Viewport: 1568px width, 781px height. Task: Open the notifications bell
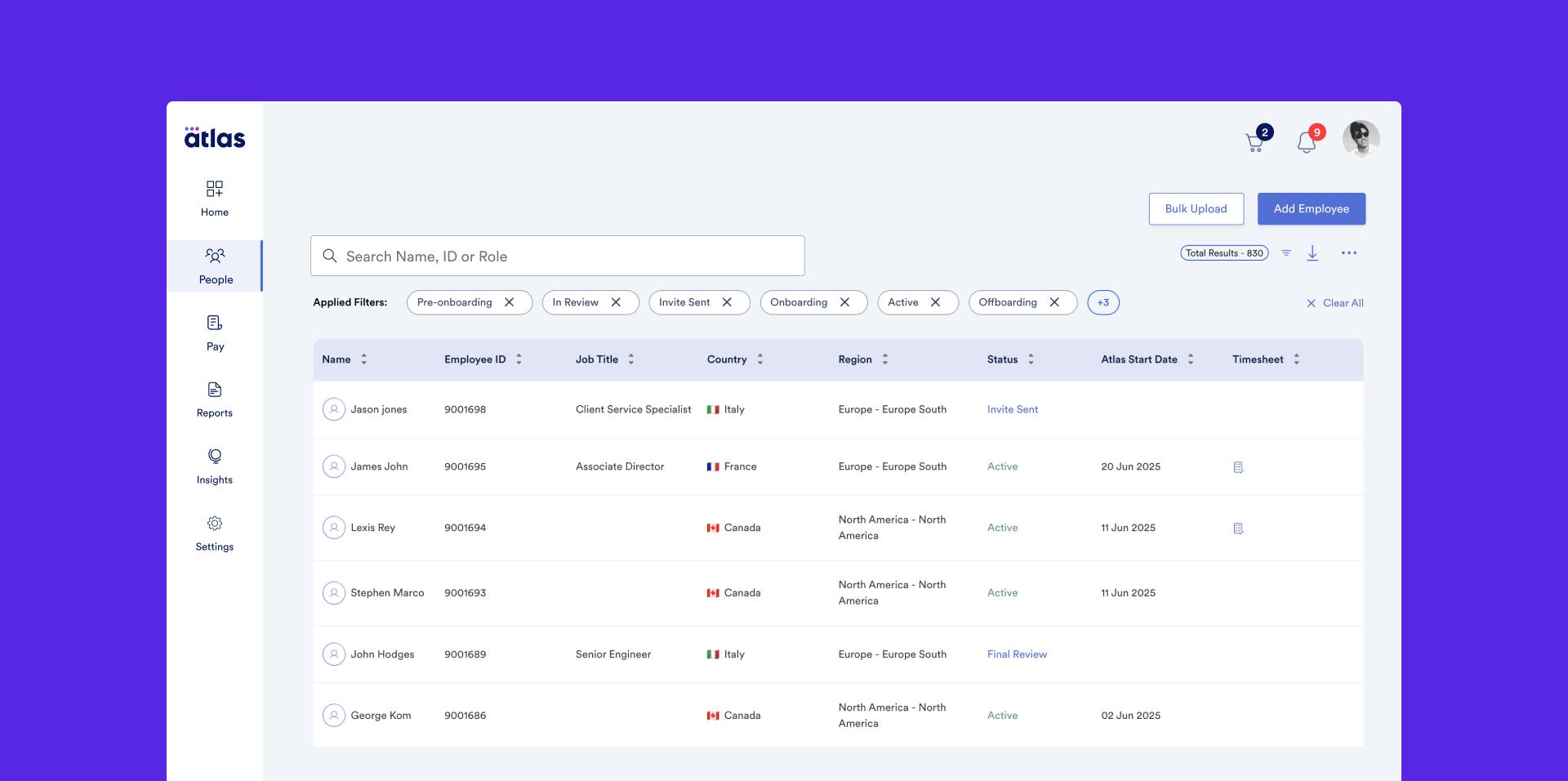coord(1307,142)
